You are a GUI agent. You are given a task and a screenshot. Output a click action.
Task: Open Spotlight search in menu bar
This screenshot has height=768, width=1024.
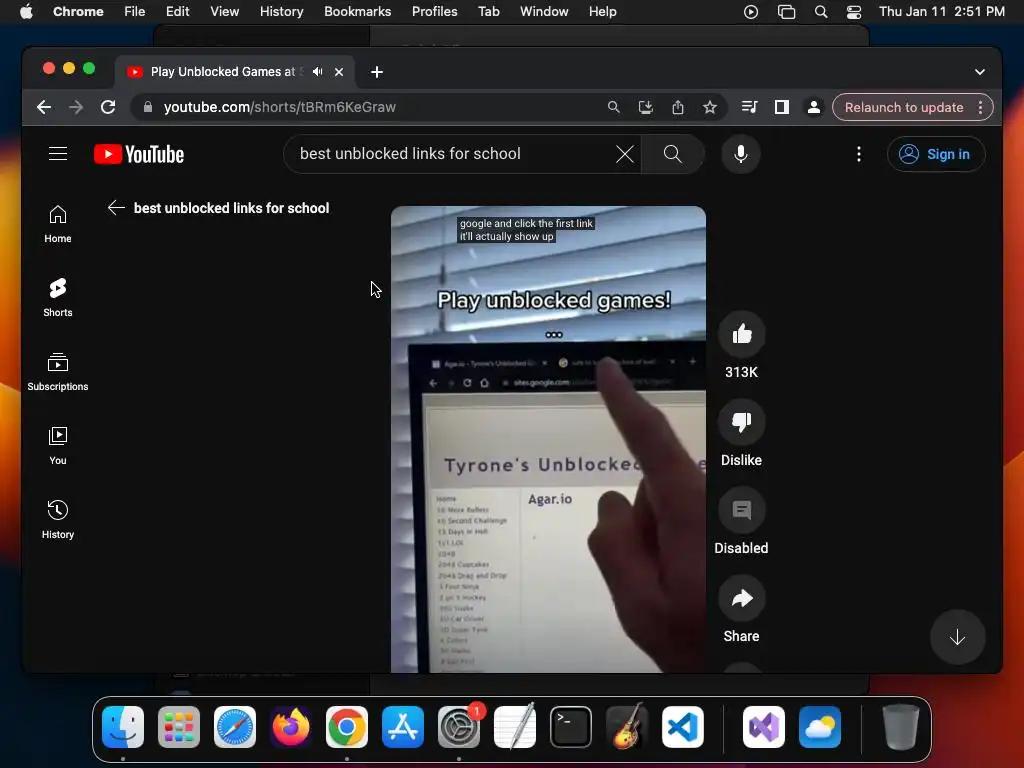[x=821, y=12]
